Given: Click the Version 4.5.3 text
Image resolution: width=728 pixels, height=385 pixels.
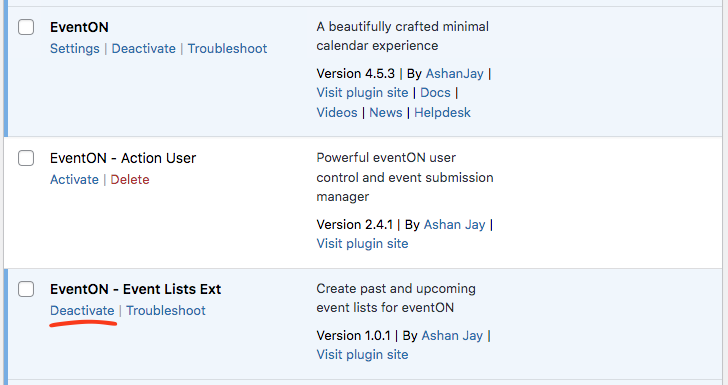Looking at the screenshot, I should [356, 73].
